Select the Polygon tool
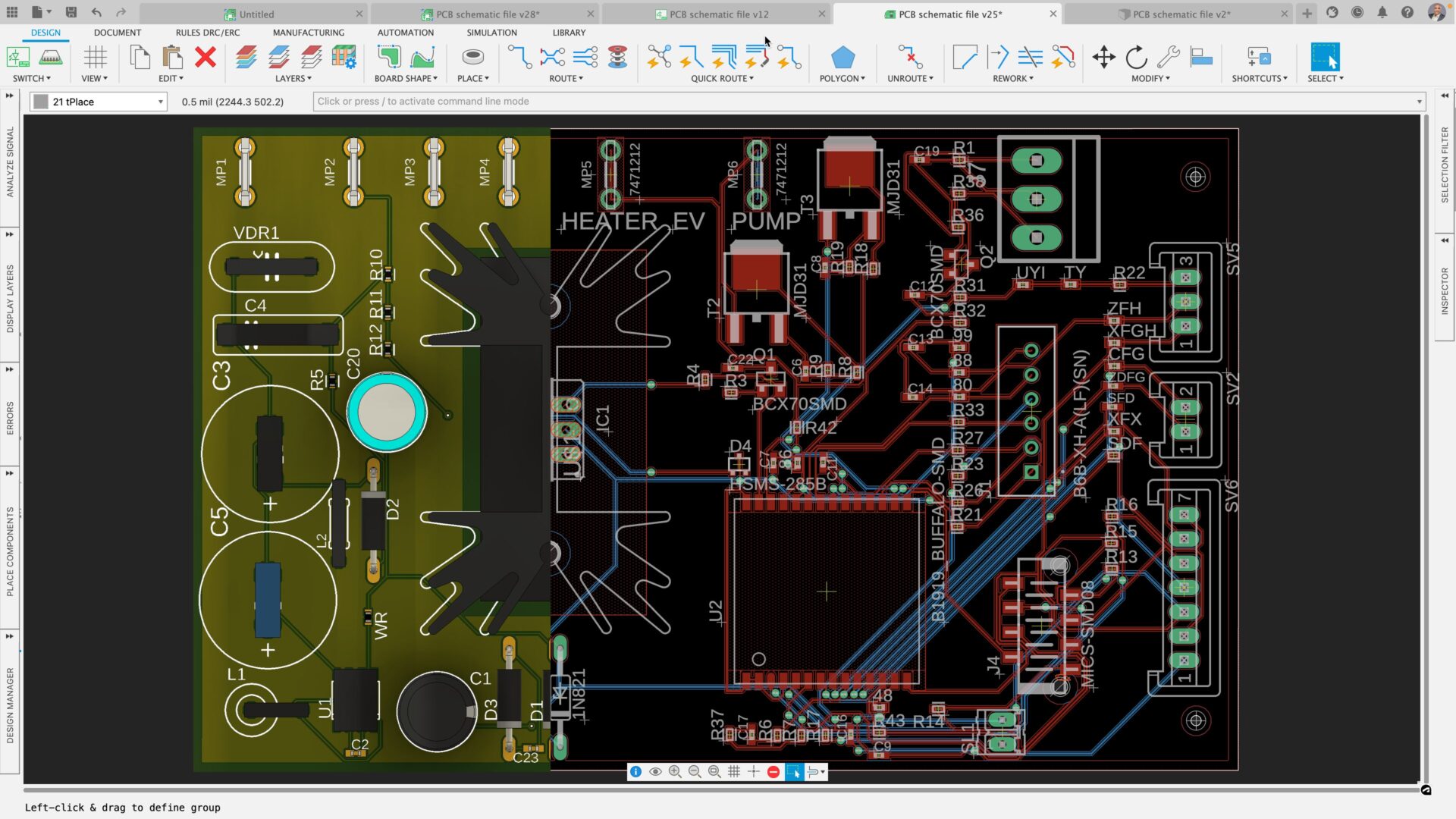Image resolution: width=1456 pixels, height=819 pixels. pos(842,57)
